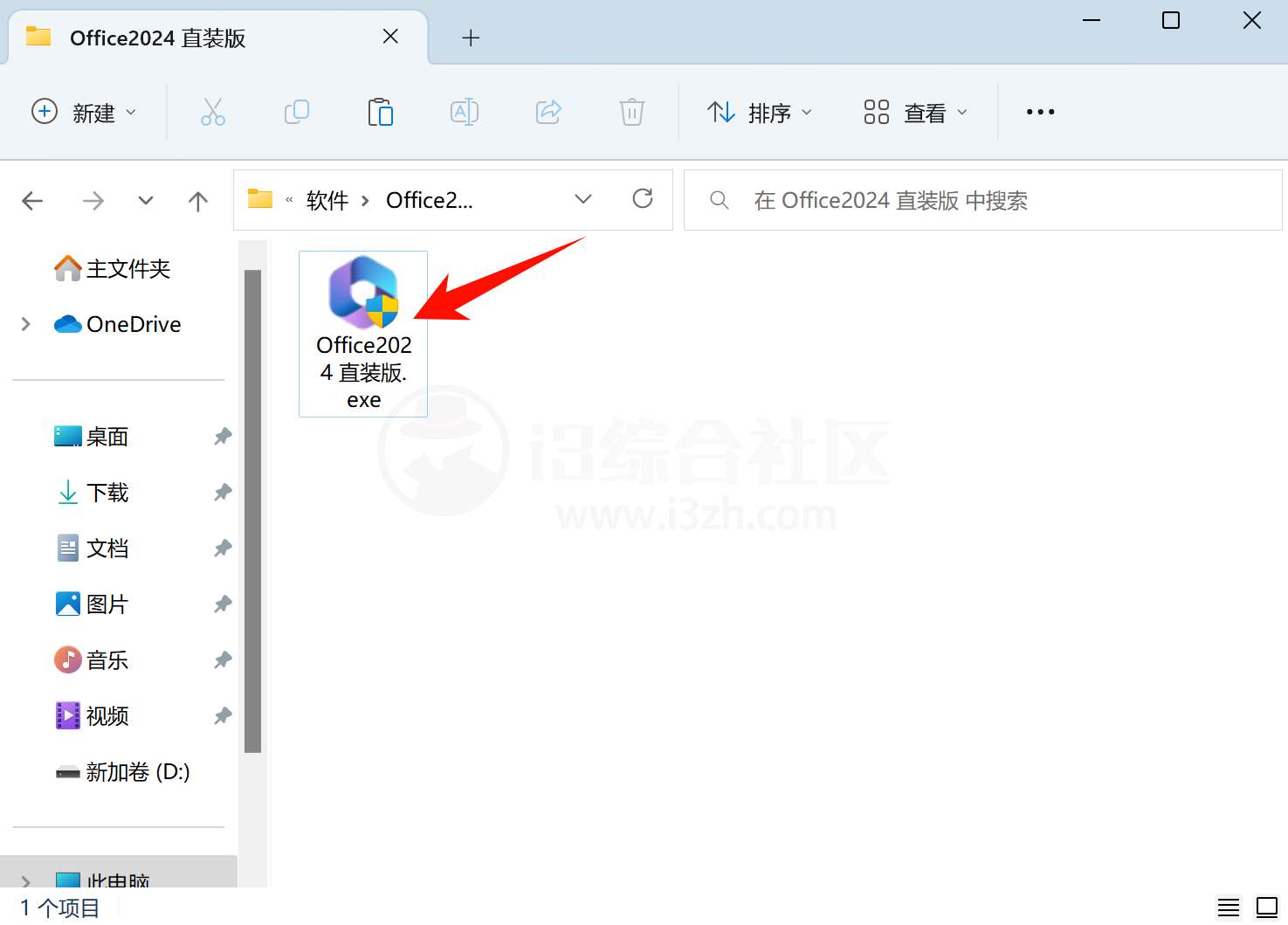Pin toggle next to 下载 sidebar item
The image size is (1288, 925).
[222, 493]
